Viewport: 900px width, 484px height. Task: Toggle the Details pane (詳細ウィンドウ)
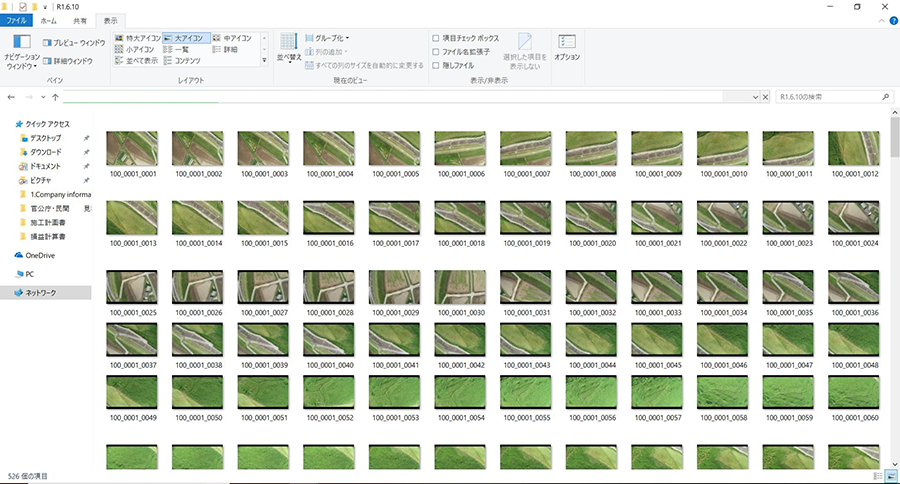pos(68,61)
